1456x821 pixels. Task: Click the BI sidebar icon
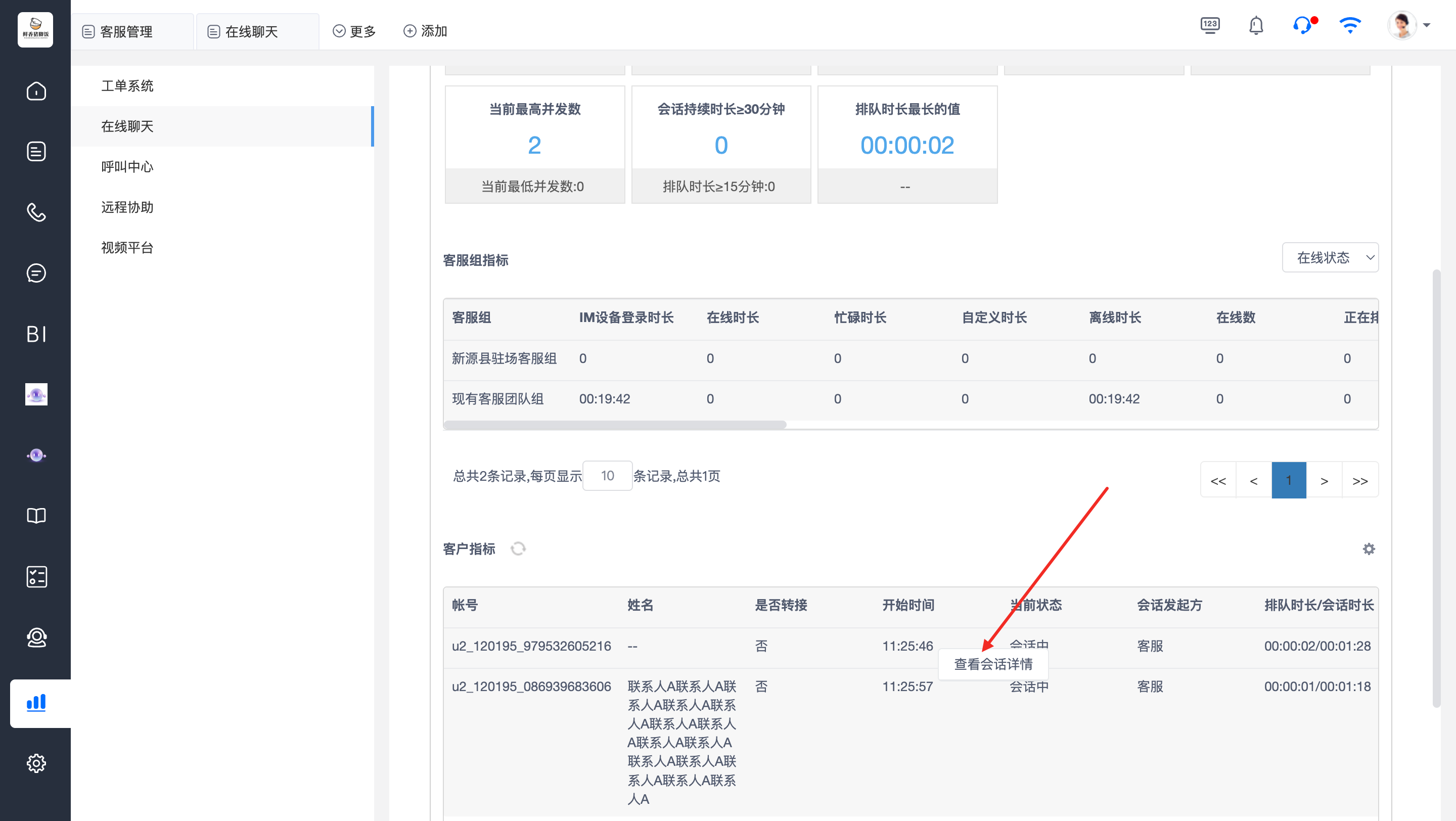pyautogui.click(x=36, y=334)
